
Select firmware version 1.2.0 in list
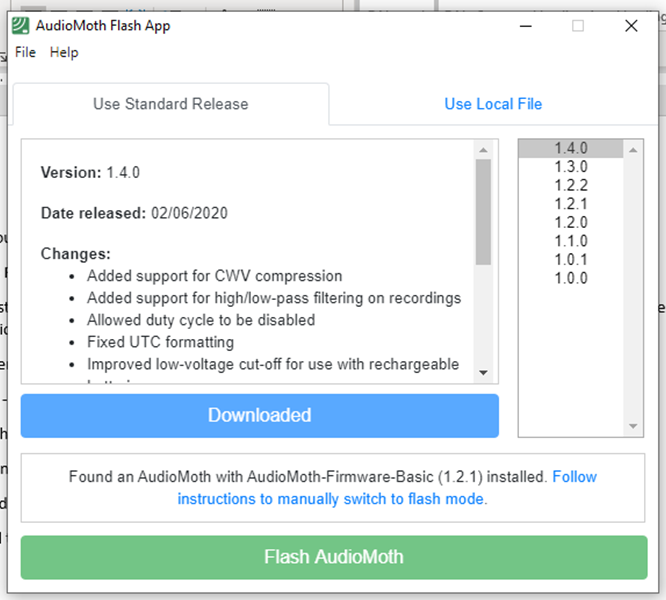coord(571,223)
